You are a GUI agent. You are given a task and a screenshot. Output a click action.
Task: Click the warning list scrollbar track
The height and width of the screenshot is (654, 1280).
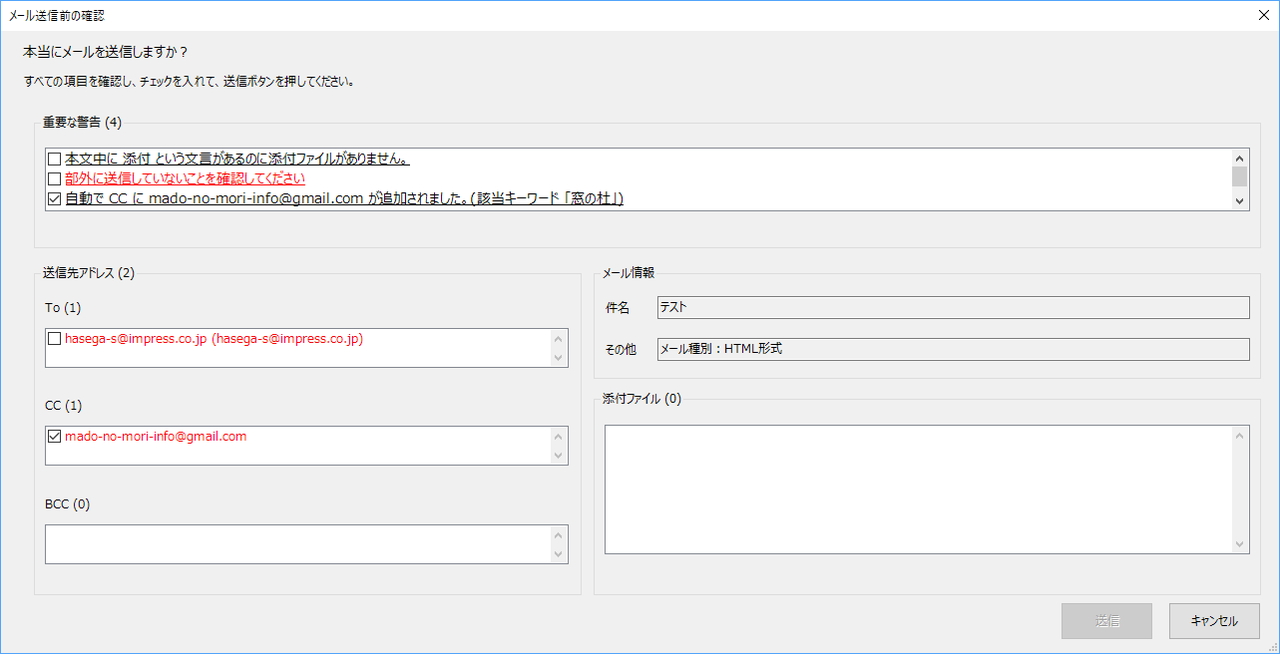pyautogui.click(x=1240, y=179)
